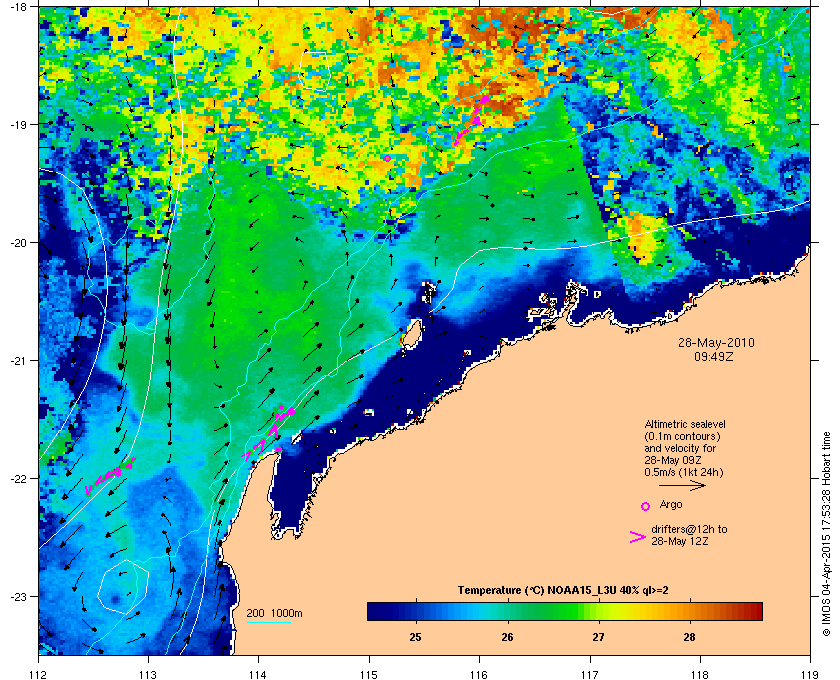Click the magenta drifter track near 112.7E 22S

110,475
